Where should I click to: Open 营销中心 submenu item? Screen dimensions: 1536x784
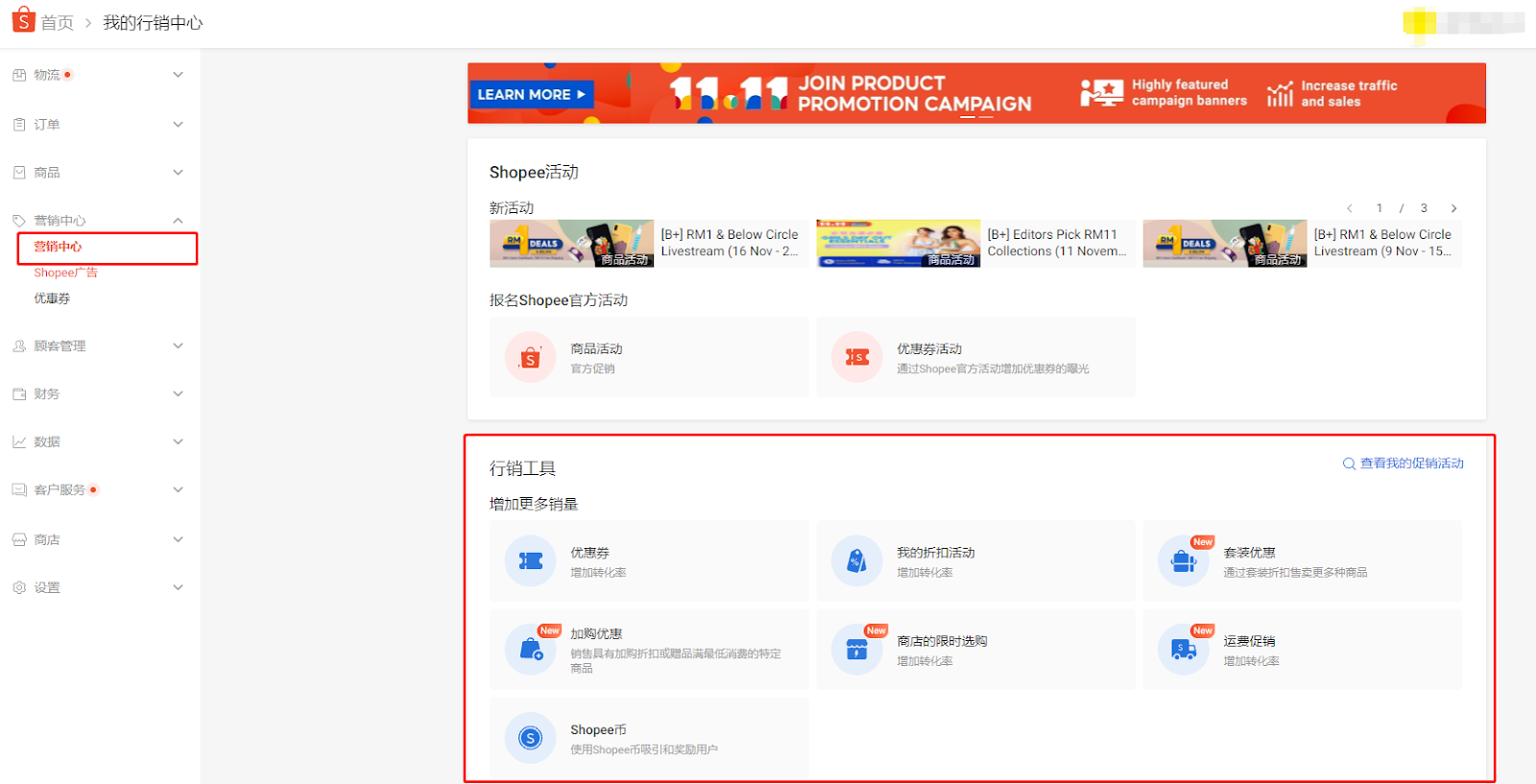[x=58, y=247]
